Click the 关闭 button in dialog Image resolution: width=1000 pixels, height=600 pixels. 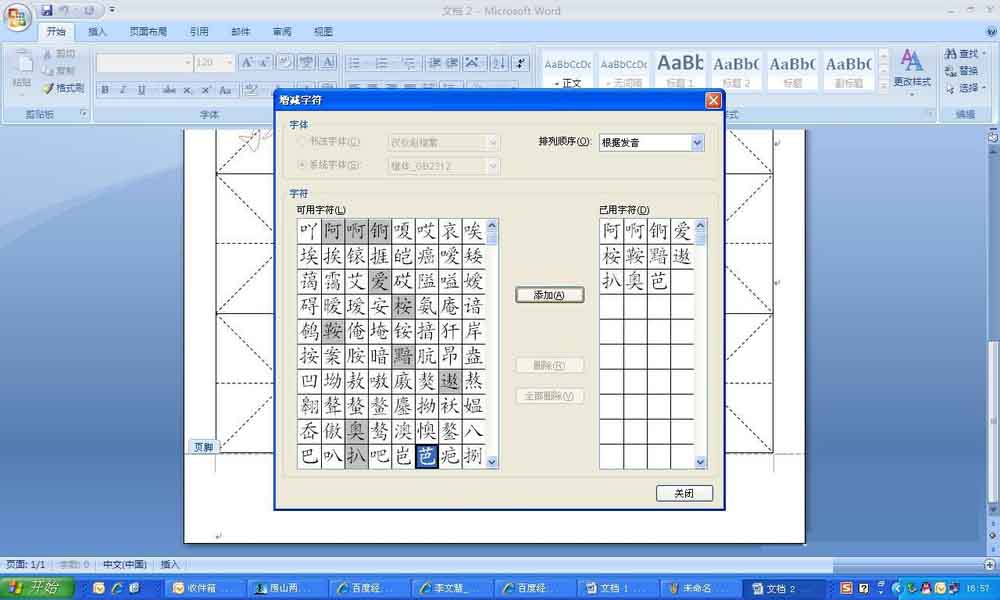[684, 494]
